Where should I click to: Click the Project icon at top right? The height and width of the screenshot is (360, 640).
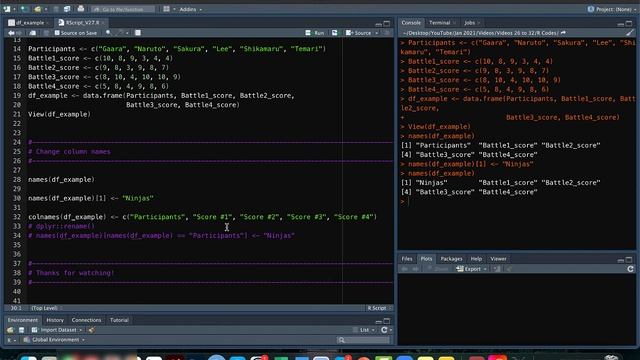coord(591,9)
